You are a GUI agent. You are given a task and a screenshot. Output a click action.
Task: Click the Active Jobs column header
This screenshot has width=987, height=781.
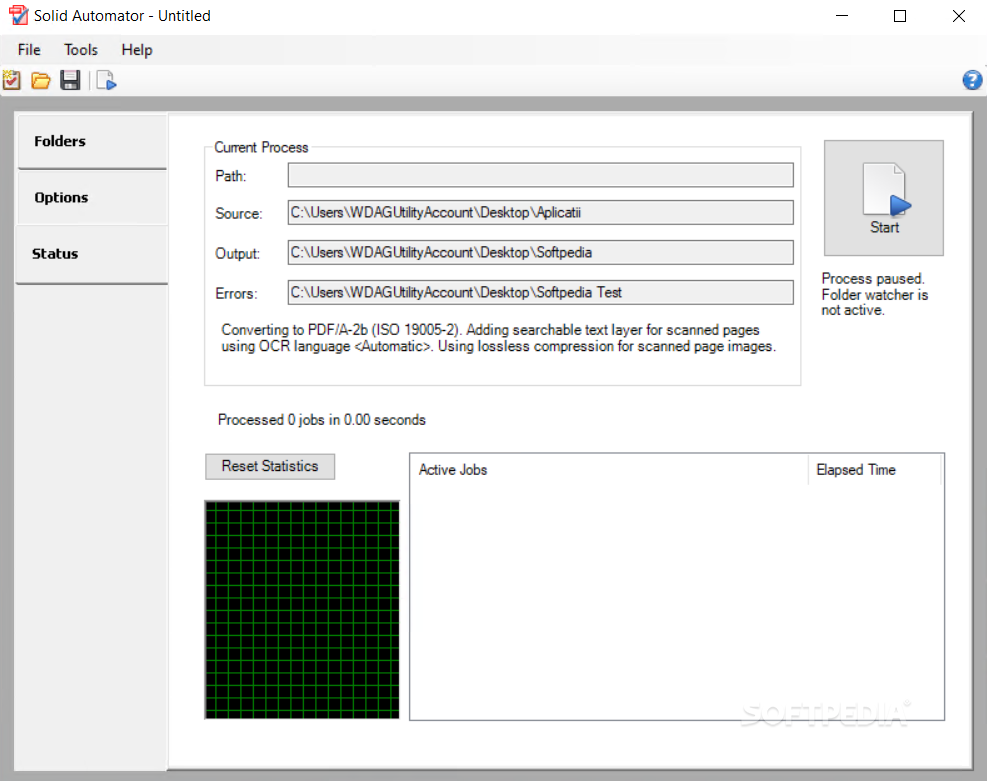click(x=609, y=470)
